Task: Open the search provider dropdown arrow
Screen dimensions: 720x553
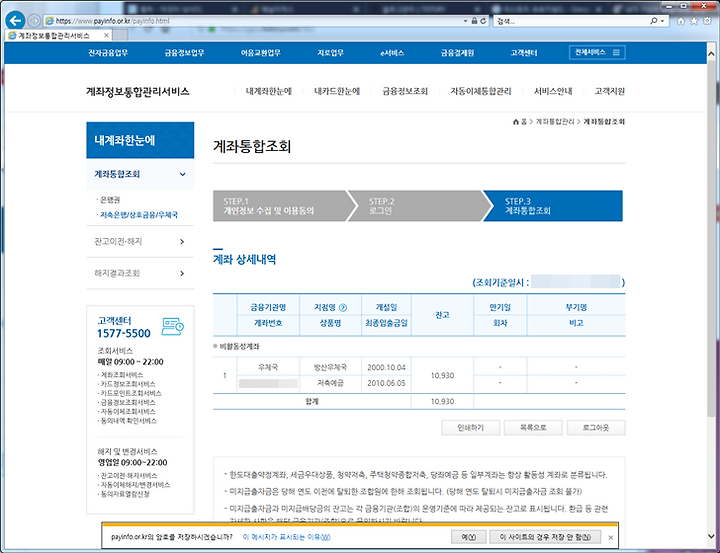Action: [662, 21]
